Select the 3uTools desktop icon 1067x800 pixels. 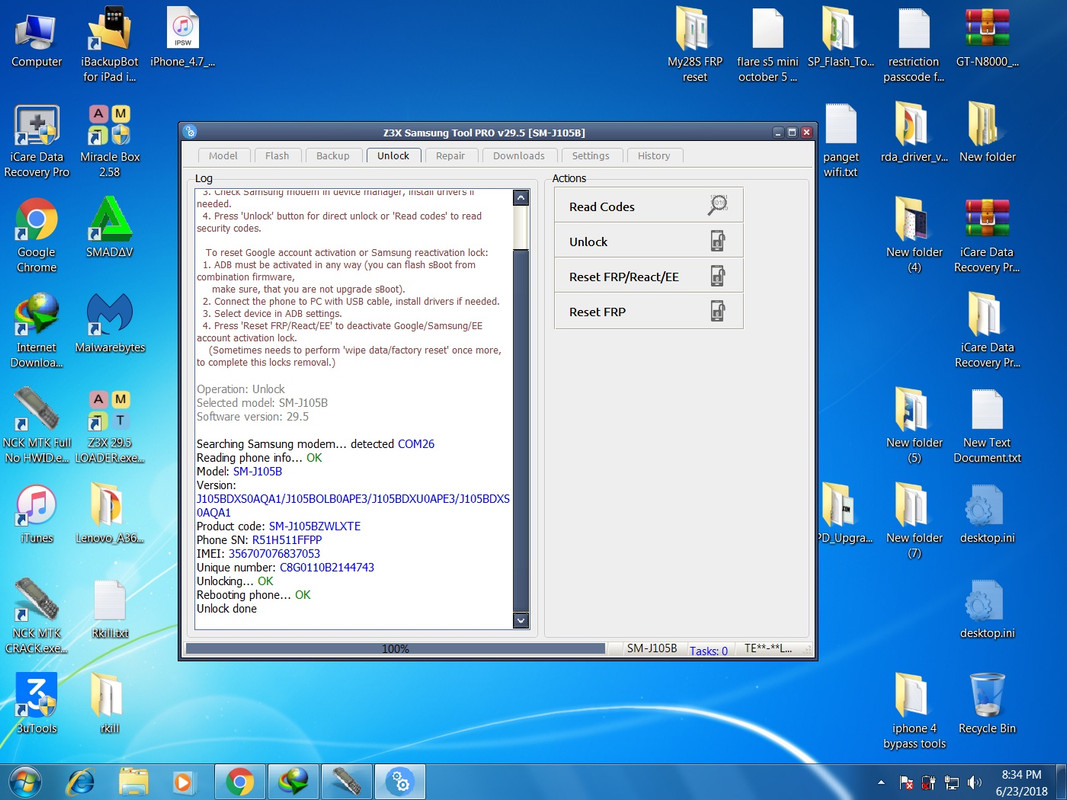coord(37,705)
